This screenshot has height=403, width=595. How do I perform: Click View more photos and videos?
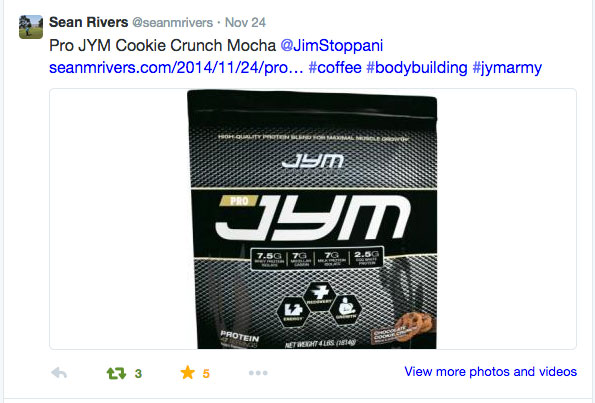(490, 372)
